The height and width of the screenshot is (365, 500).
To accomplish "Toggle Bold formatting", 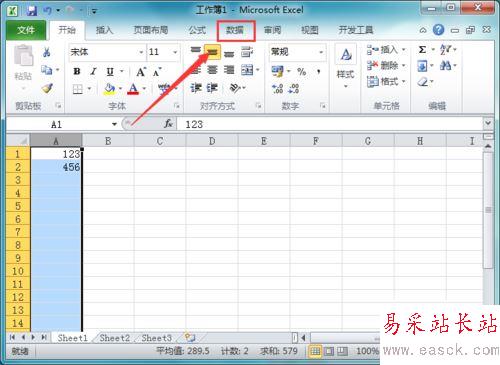I will point(77,71).
